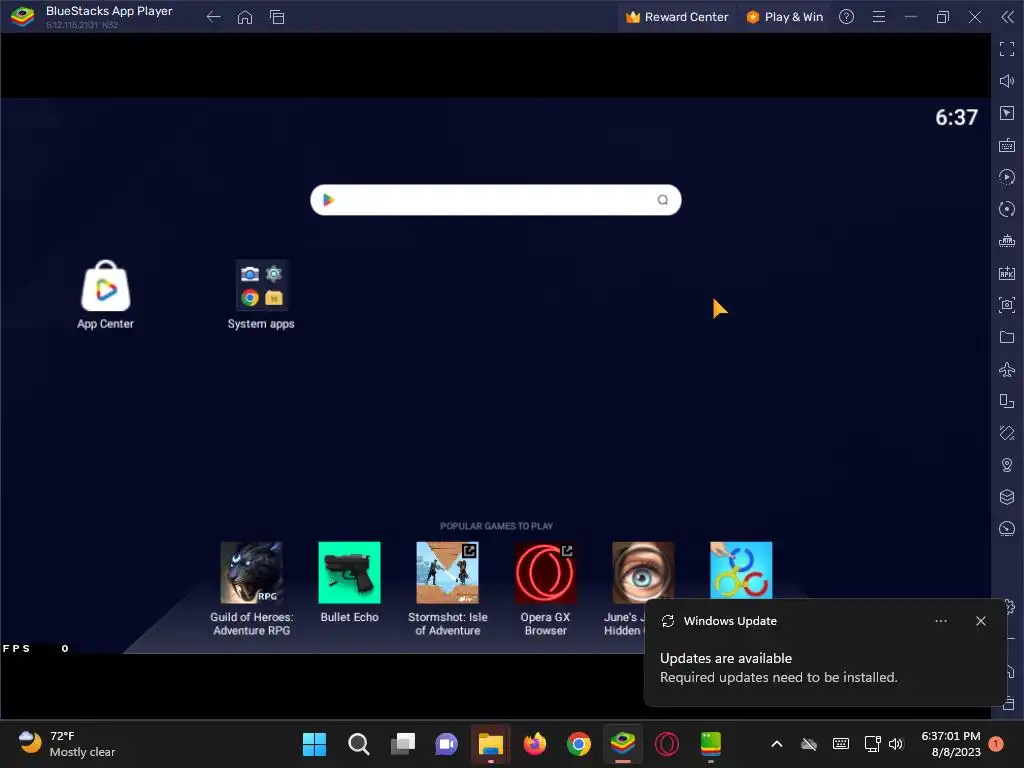Open memory trim icon in sidebar
This screenshot has height=768, width=1024.
click(1007, 241)
